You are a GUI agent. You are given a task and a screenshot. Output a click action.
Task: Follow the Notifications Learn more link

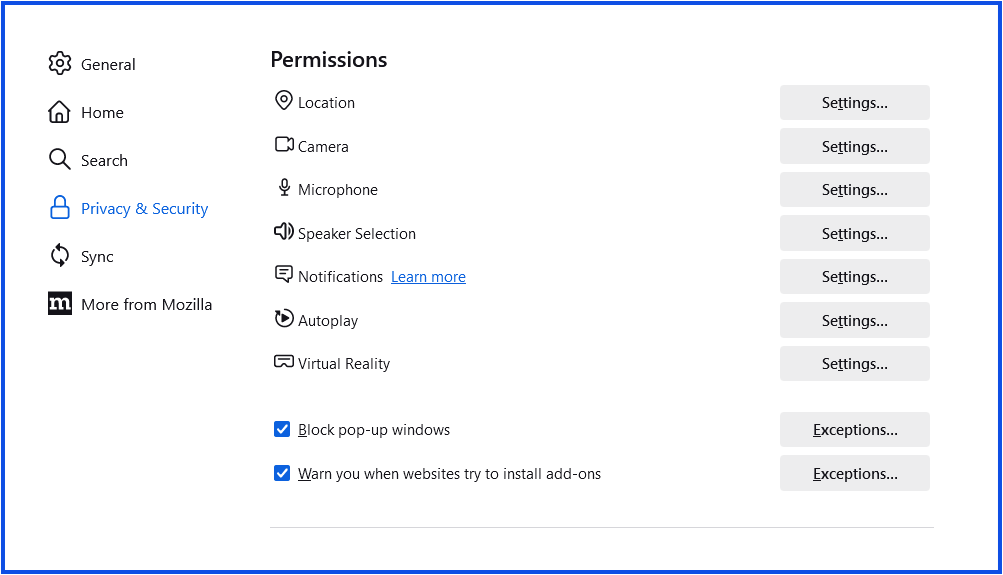pos(428,277)
